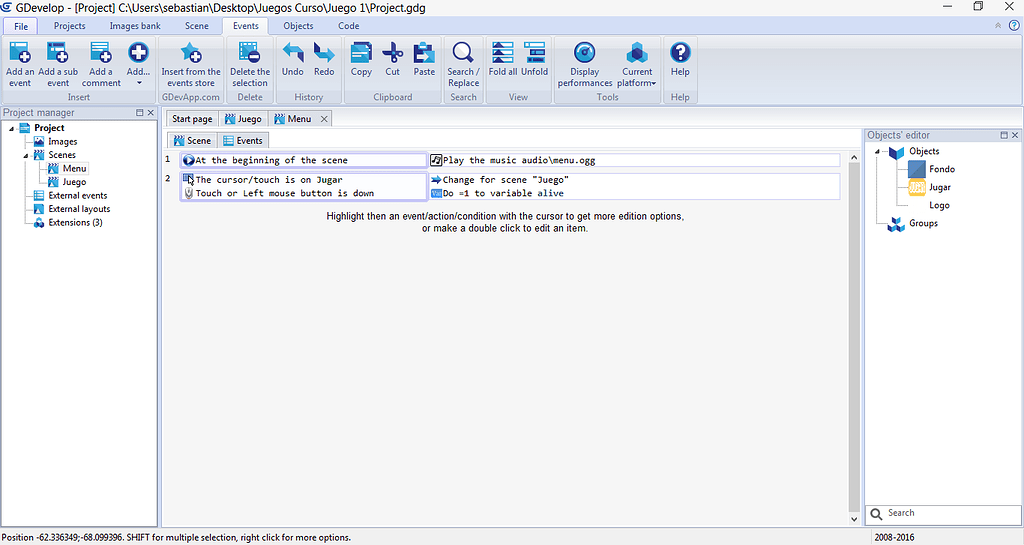Open the Images bank ribbon tab
Viewport: 1024px width, 545px height.
[x=135, y=26]
